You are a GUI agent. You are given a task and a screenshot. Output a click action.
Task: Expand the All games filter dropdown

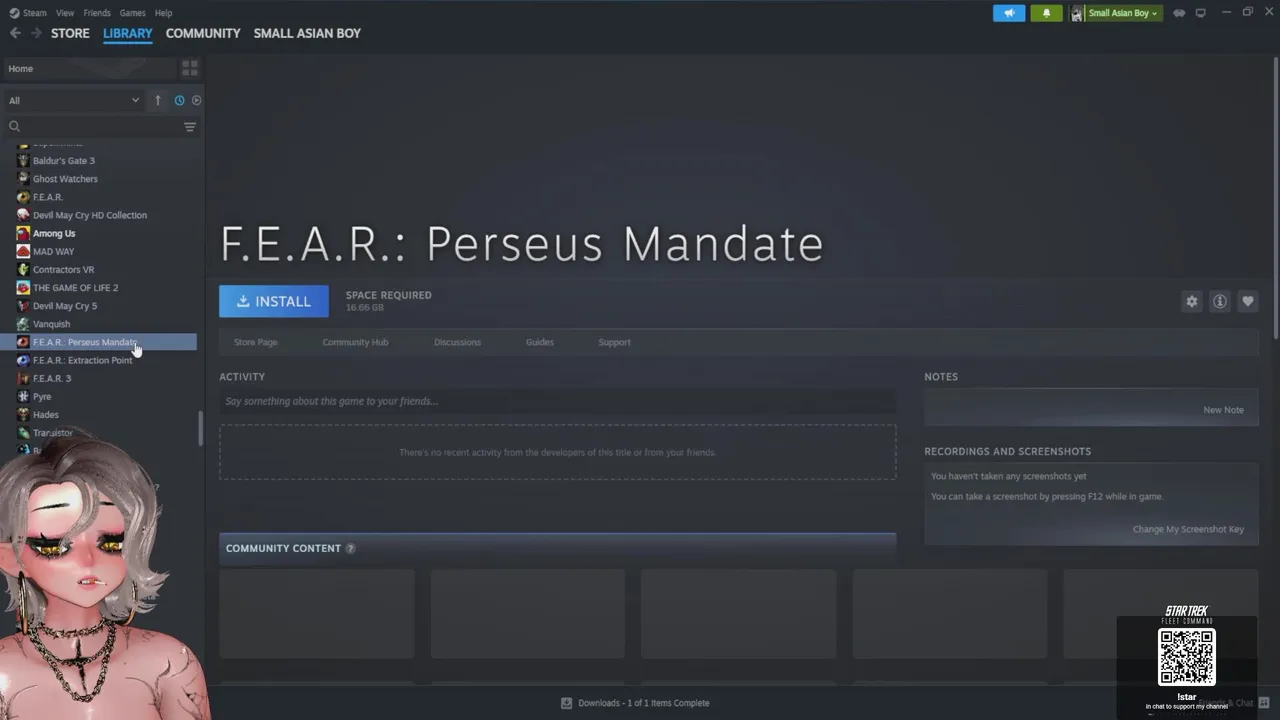[x=74, y=100]
